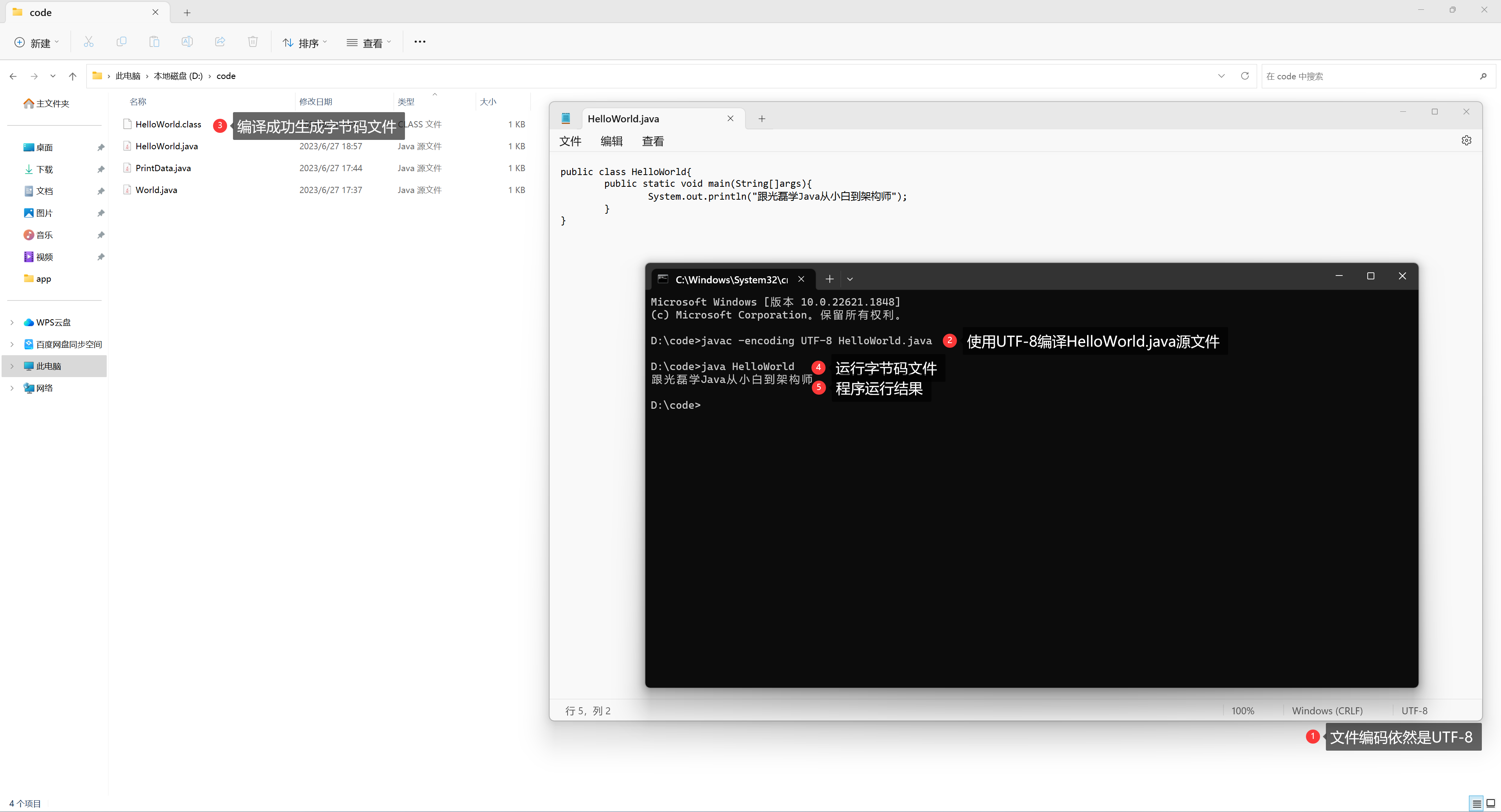1501x812 pixels.
Task: Add a new tab in File Explorer
Action: point(187,13)
